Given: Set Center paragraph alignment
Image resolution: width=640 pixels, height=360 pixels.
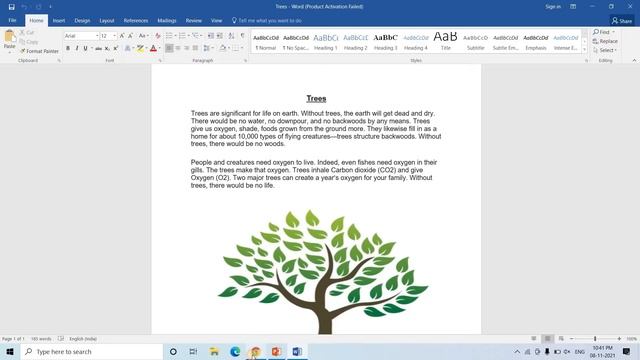Looking at the screenshot, I should pyautogui.click(x=178, y=49).
